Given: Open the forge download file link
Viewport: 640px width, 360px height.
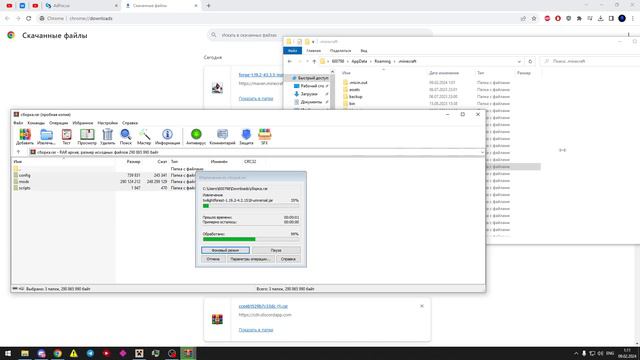Looking at the screenshot, I should (x=261, y=75).
